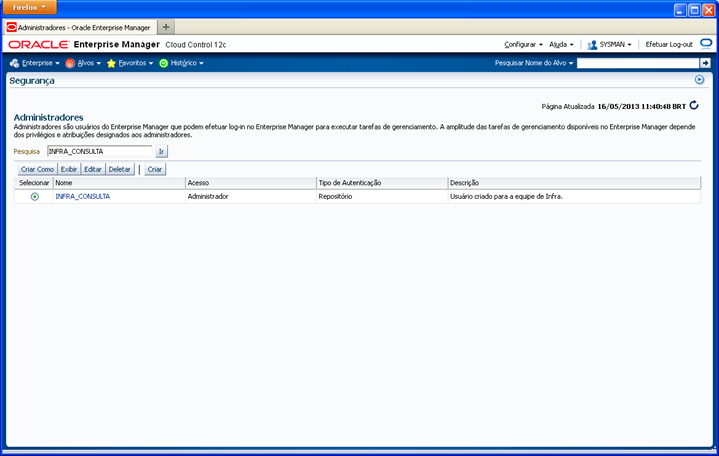The height and width of the screenshot is (456, 719).
Task: Open the Enterprise menu
Action: pyautogui.click(x=41, y=63)
